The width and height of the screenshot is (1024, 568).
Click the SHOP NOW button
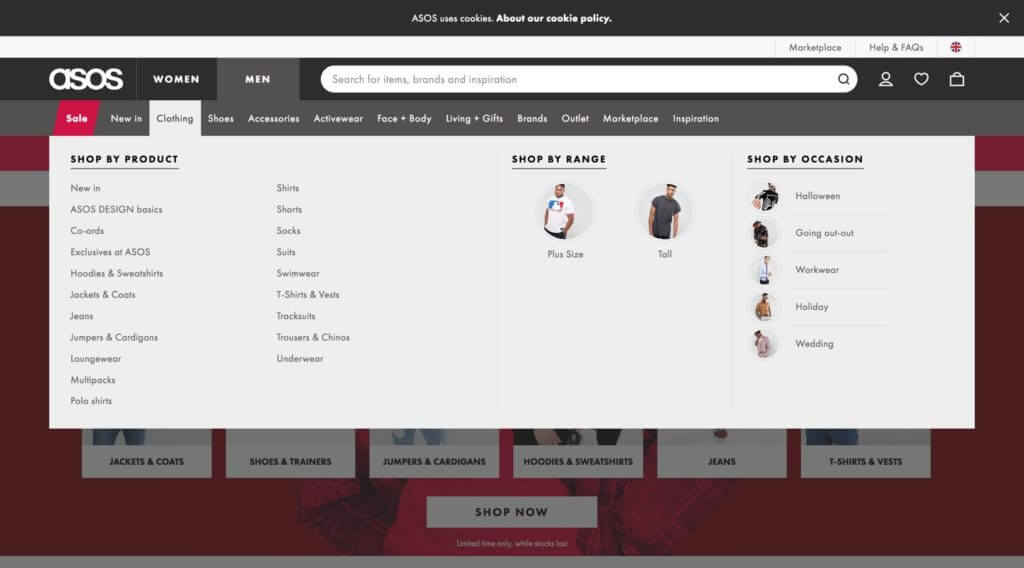[511, 512]
